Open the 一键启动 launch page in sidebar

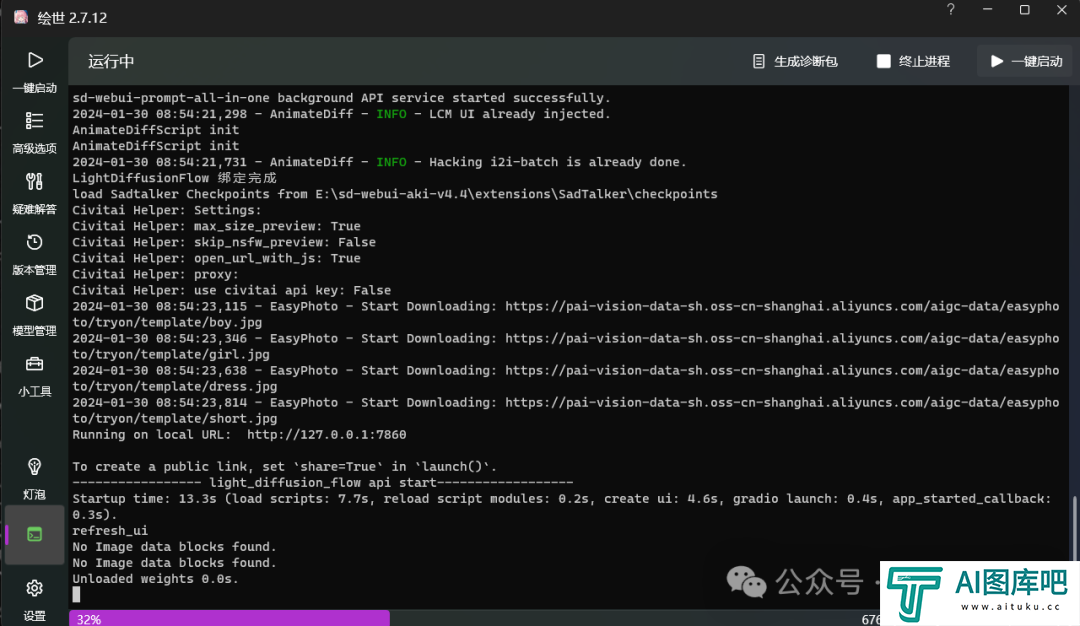tap(34, 72)
